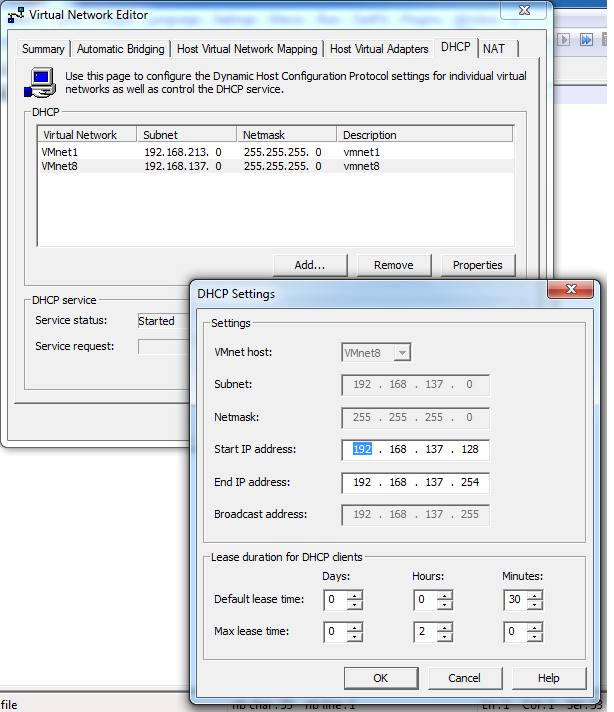
Task: Click the Virtual Network Editor title bar icon
Action: pos(16,14)
